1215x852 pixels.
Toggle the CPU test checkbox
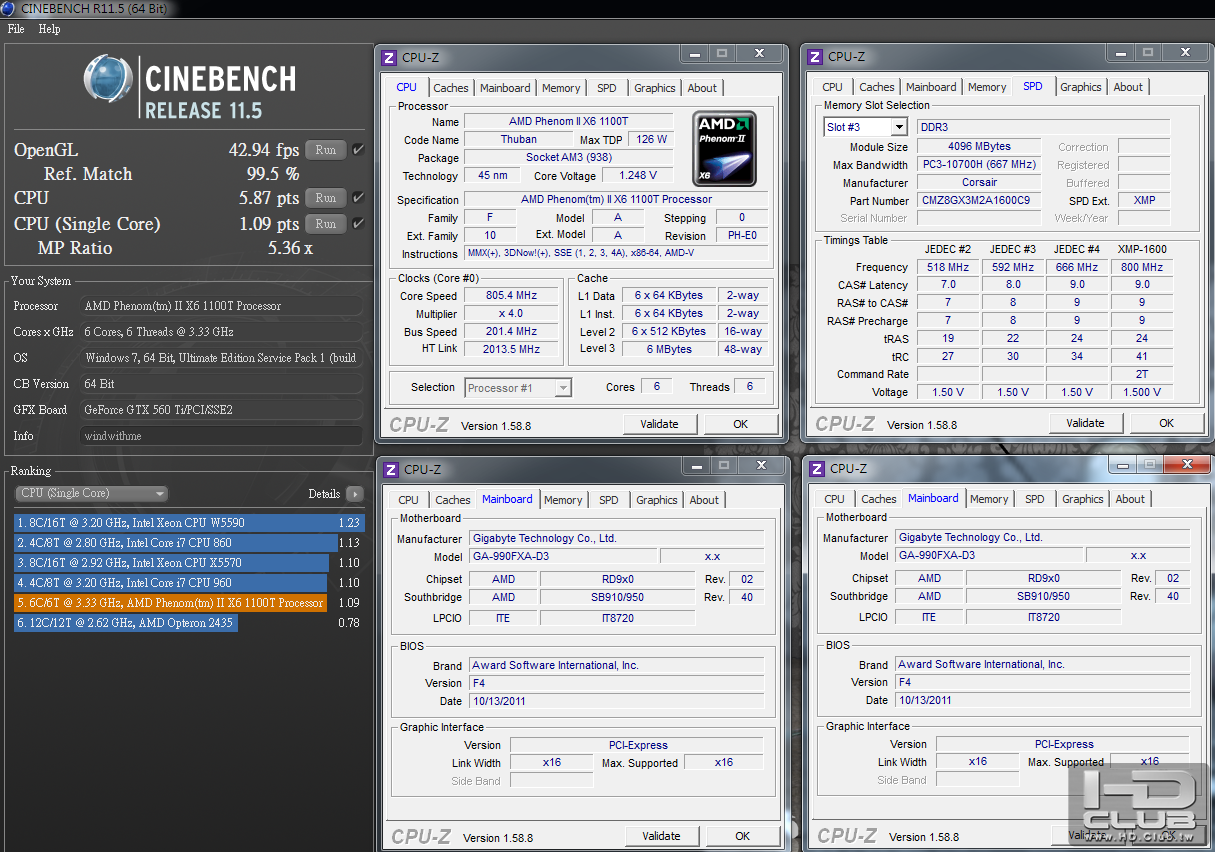358,198
